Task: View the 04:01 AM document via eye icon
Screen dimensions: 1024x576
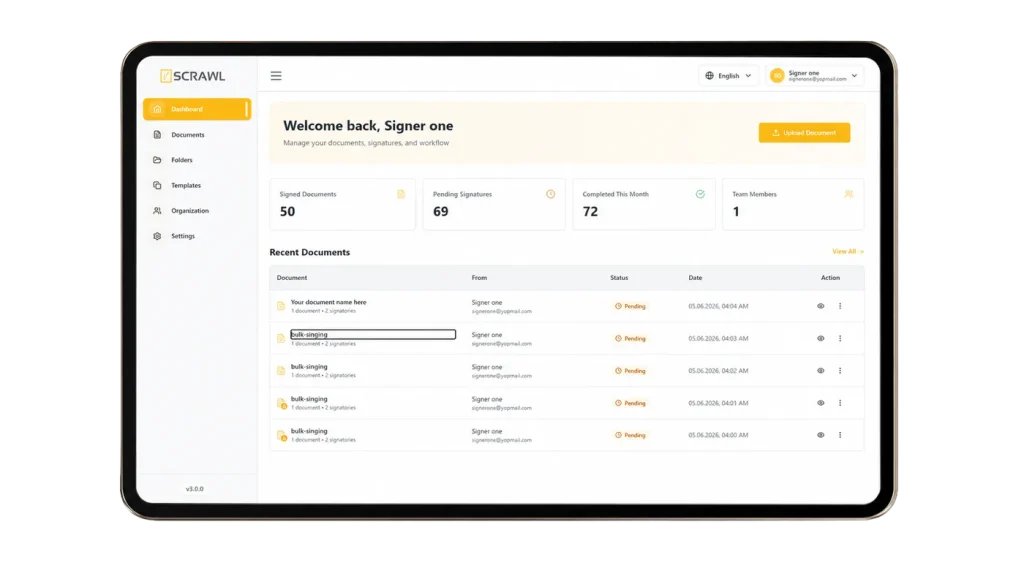Action: (821, 403)
